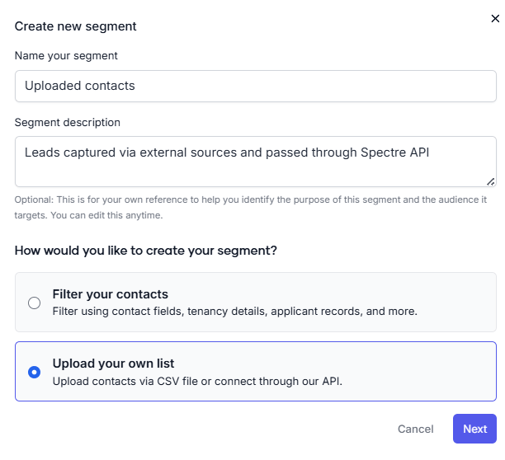Click the Create new segment heading
The width and height of the screenshot is (505, 460).
pyautogui.click(x=75, y=26)
